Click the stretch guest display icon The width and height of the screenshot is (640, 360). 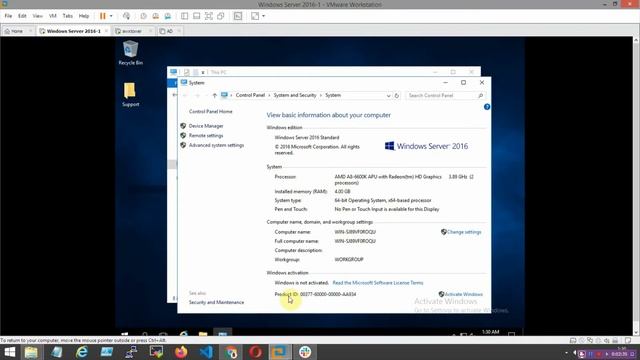click(255, 16)
